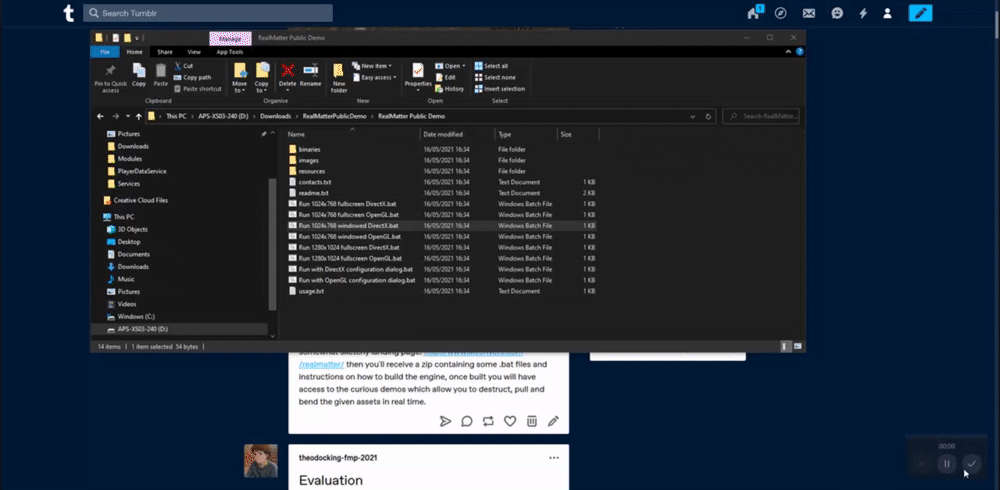Screen dimensions: 1000x490
Task: Click the address bar refresh icon
Action: point(709,117)
